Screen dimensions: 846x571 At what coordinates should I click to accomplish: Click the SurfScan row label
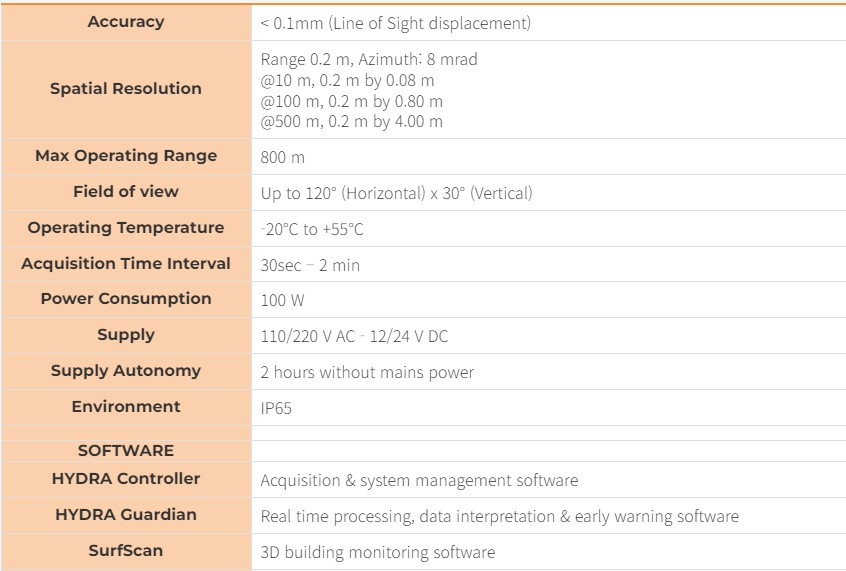point(126,551)
